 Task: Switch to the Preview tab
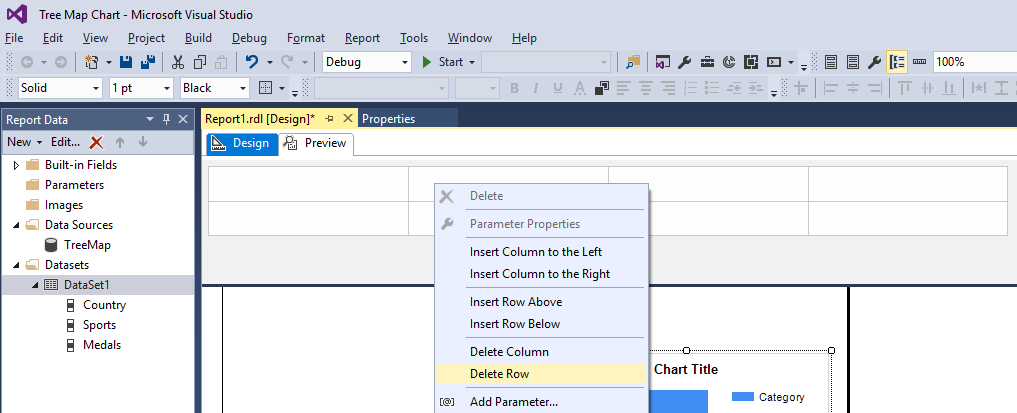317,143
